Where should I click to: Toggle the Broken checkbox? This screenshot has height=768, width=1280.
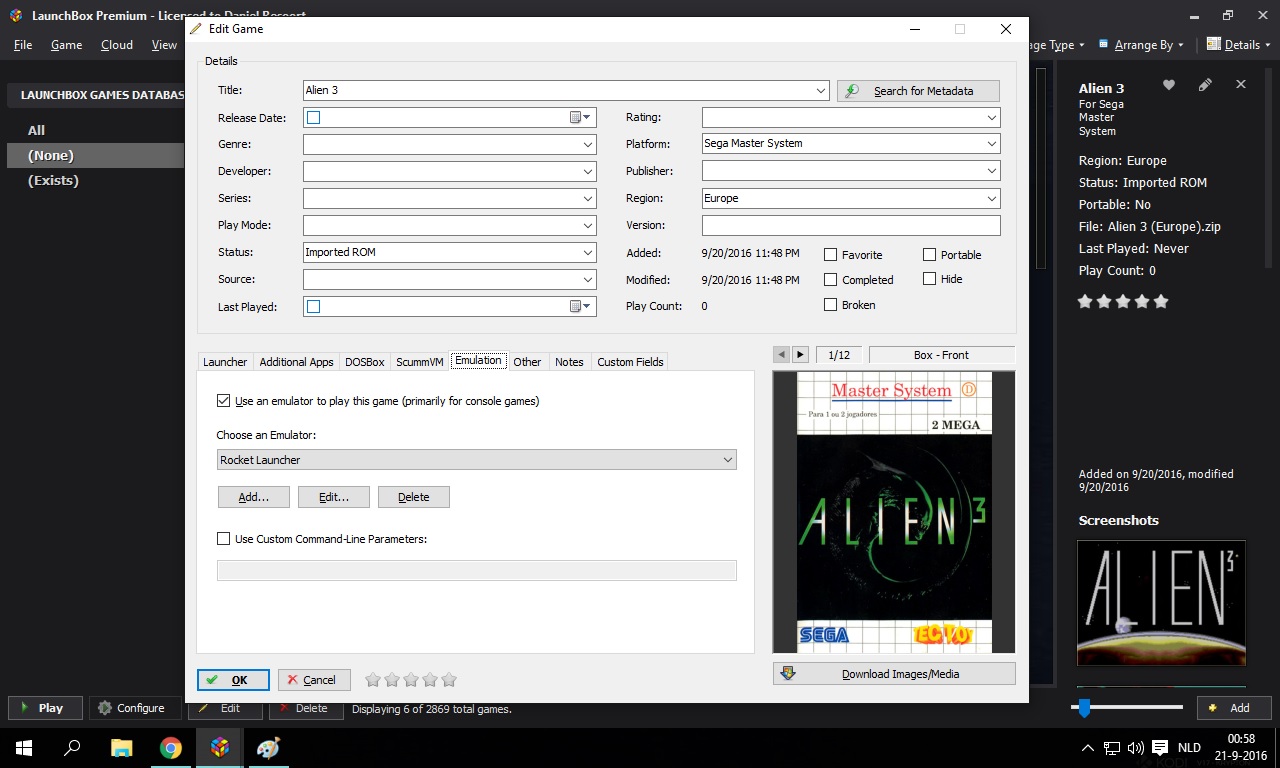[830, 305]
